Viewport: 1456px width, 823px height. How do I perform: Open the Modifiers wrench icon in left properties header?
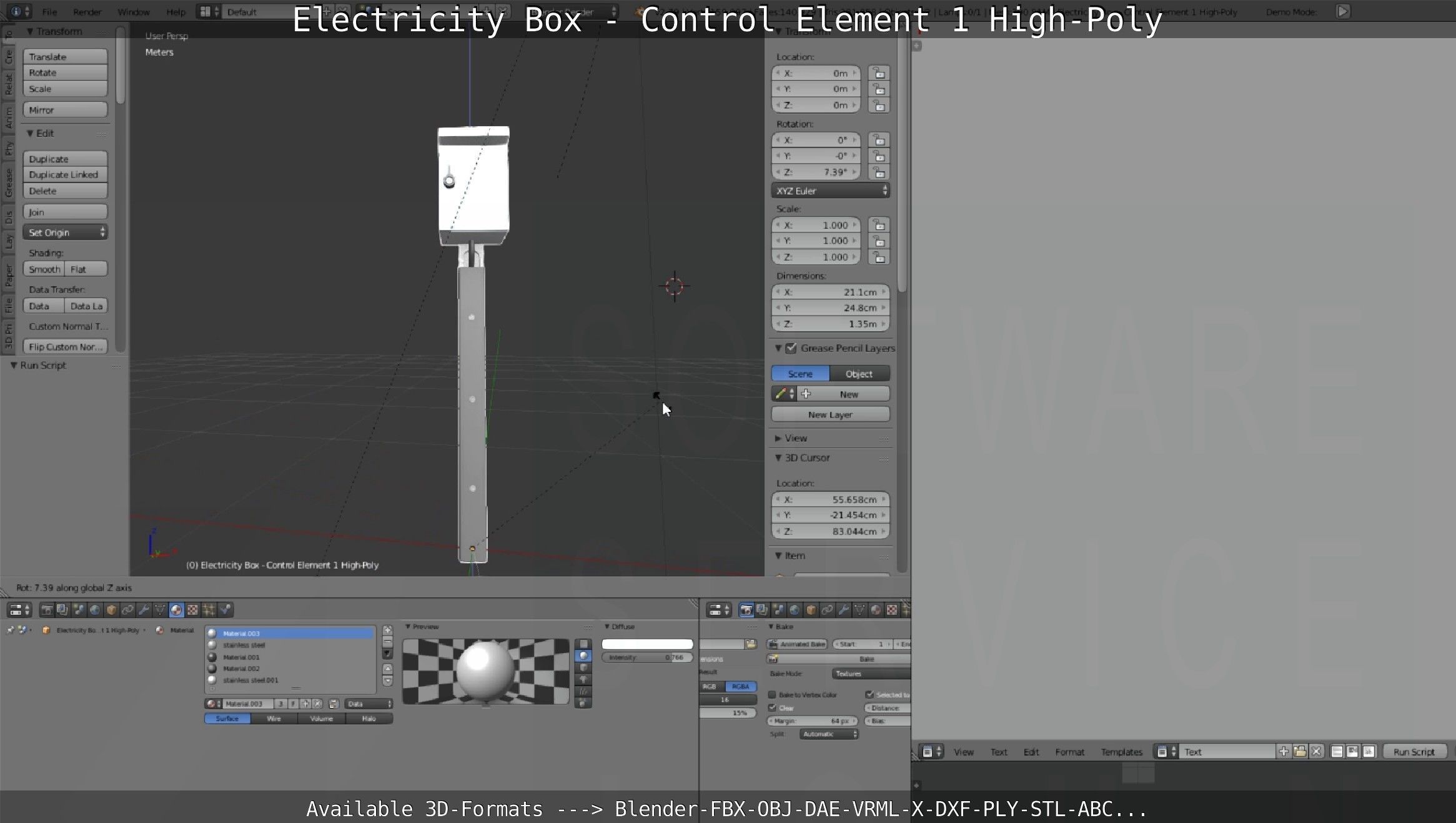(x=144, y=610)
